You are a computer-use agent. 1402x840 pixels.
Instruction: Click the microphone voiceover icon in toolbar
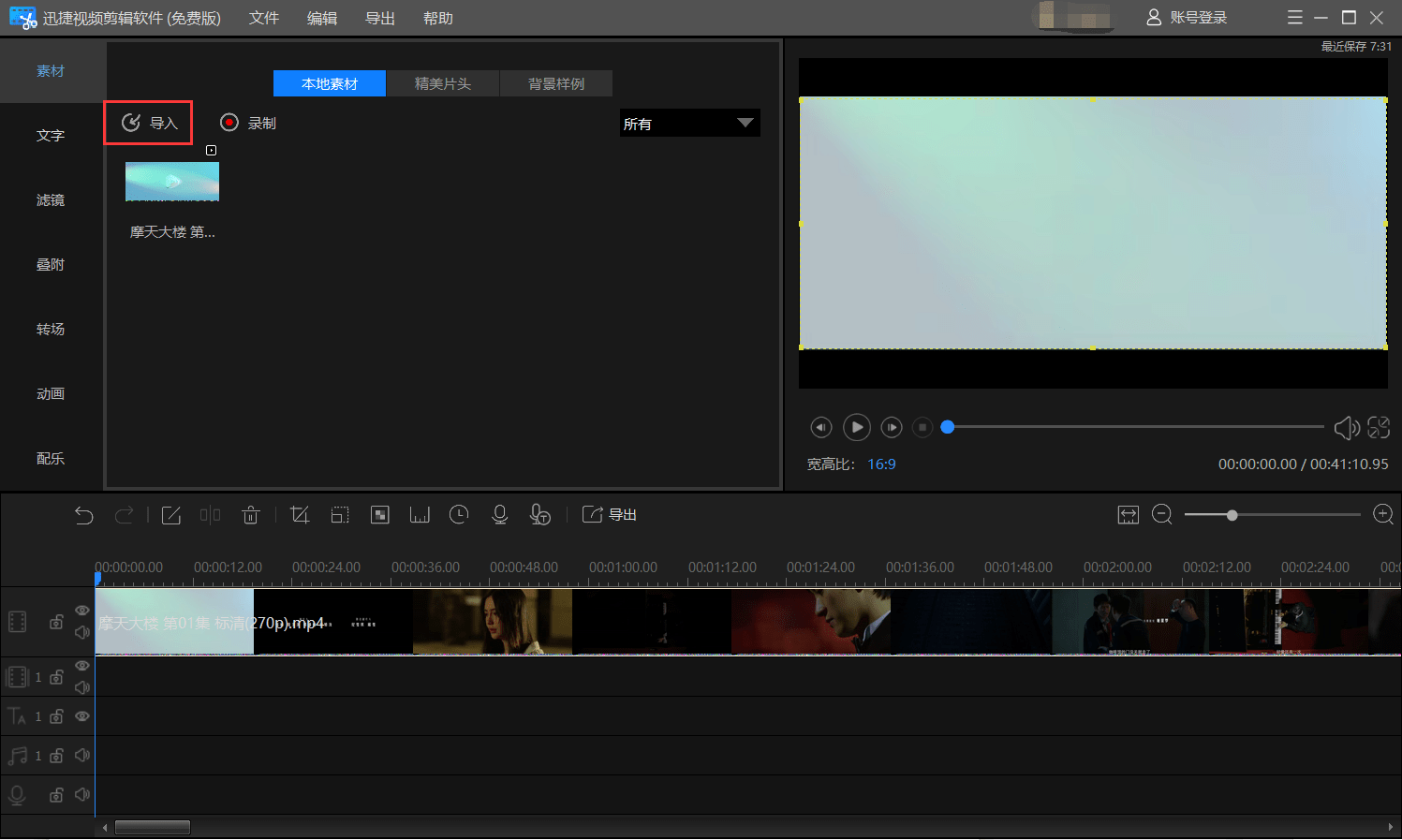pos(500,515)
